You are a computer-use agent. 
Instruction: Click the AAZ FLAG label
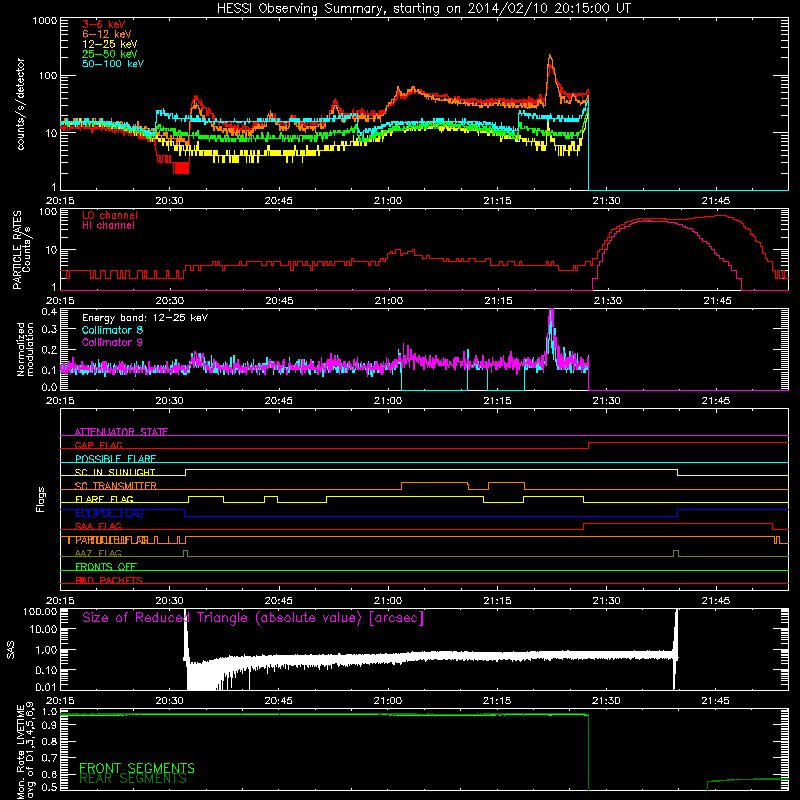coord(98,553)
